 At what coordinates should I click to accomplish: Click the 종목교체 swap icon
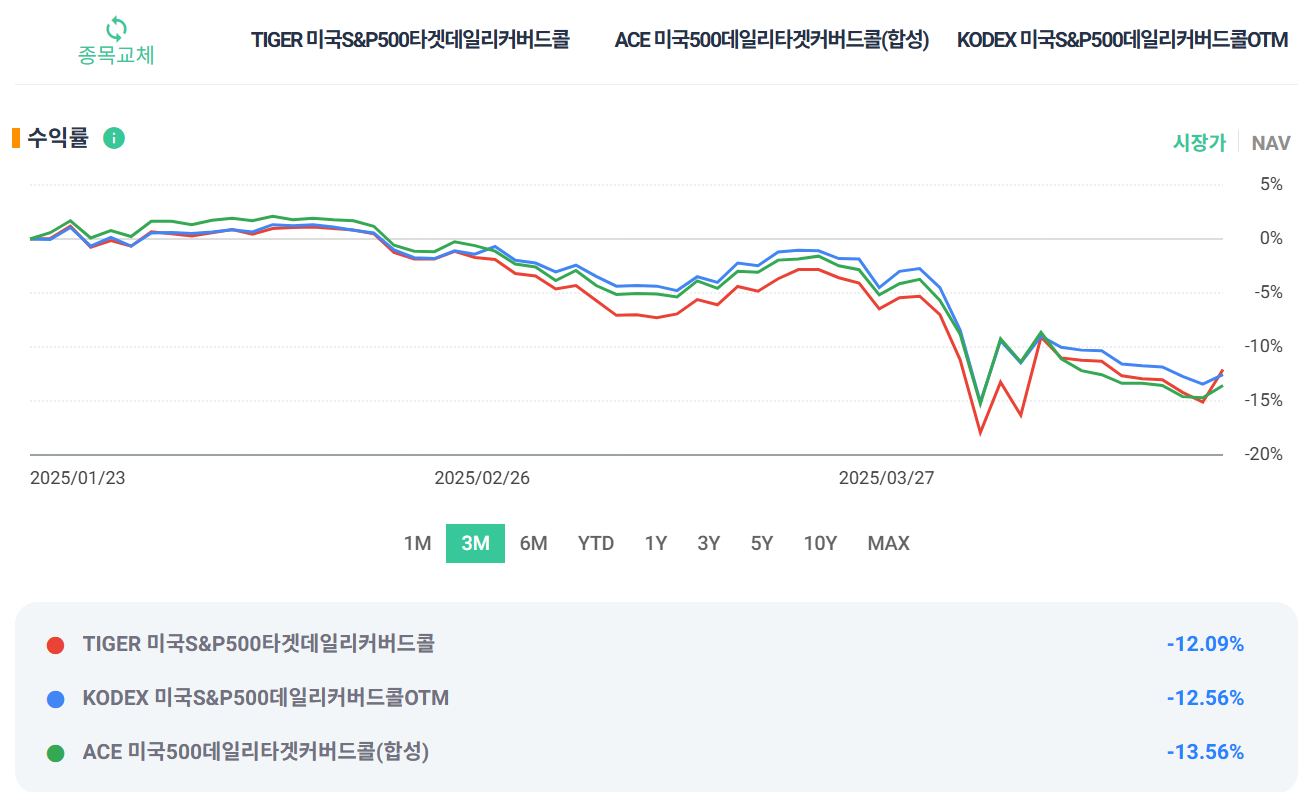pyautogui.click(x=116, y=27)
